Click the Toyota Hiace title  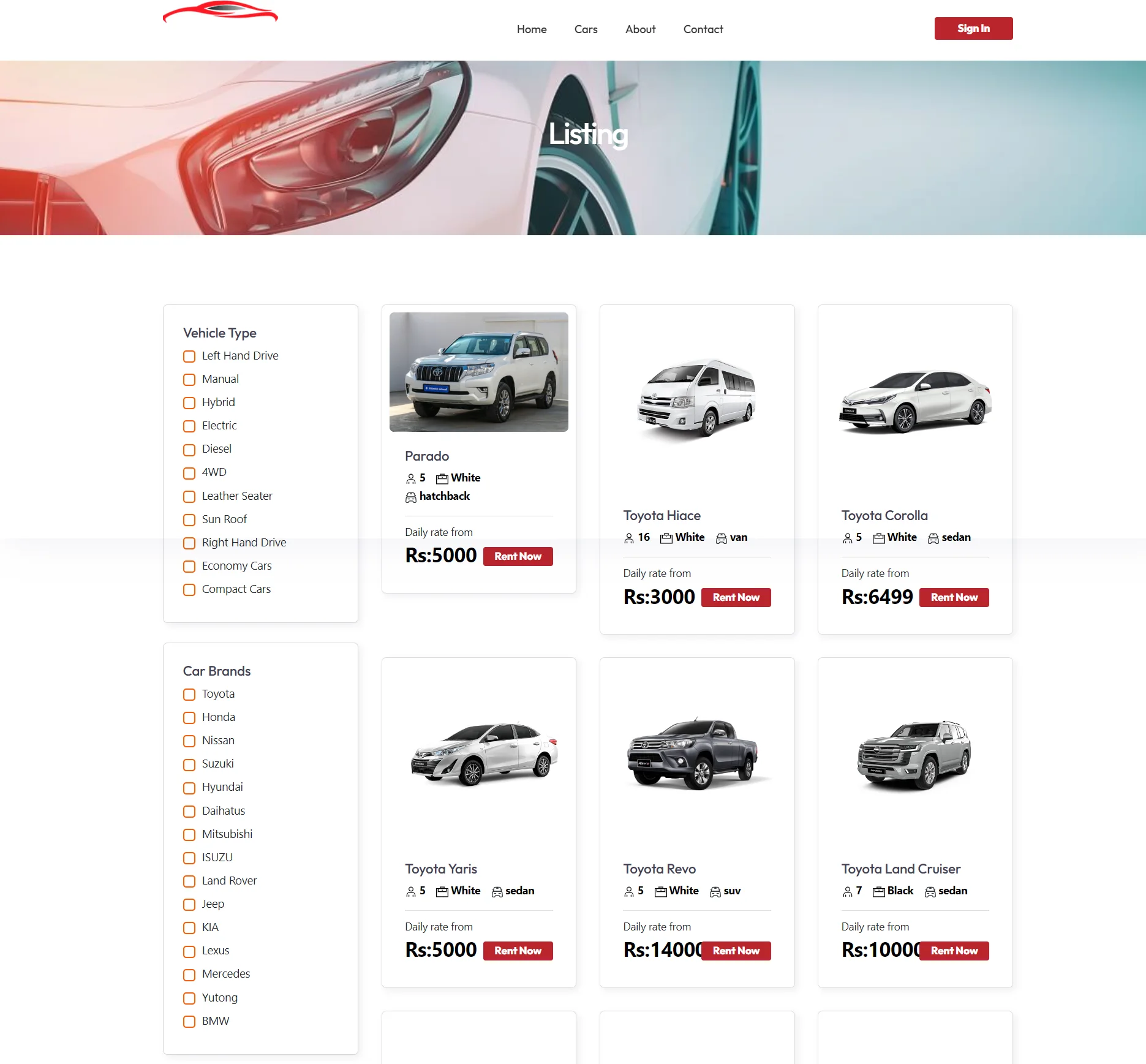coord(662,516)
